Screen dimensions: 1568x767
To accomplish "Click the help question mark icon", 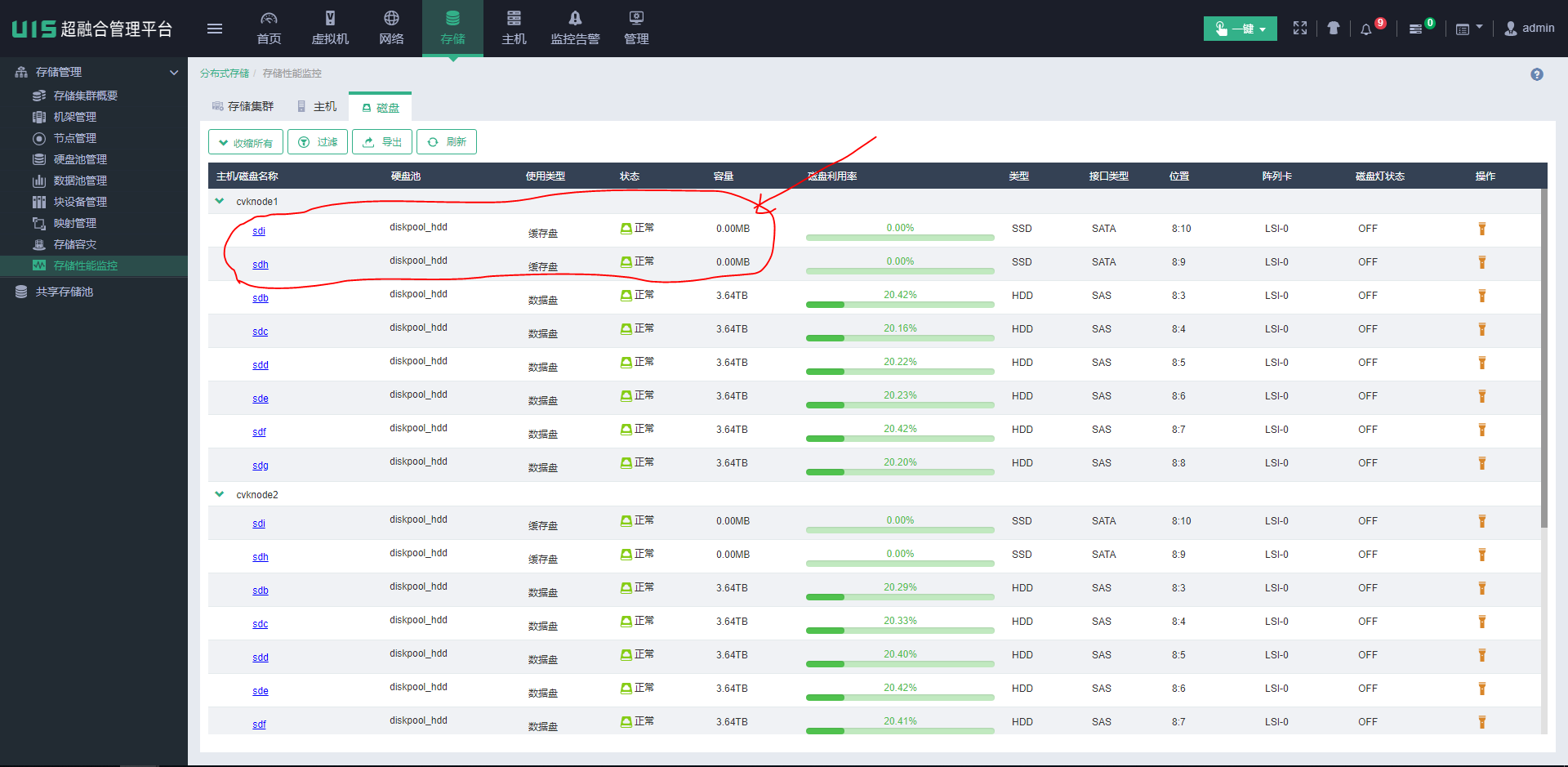I will pos(1537,74).
